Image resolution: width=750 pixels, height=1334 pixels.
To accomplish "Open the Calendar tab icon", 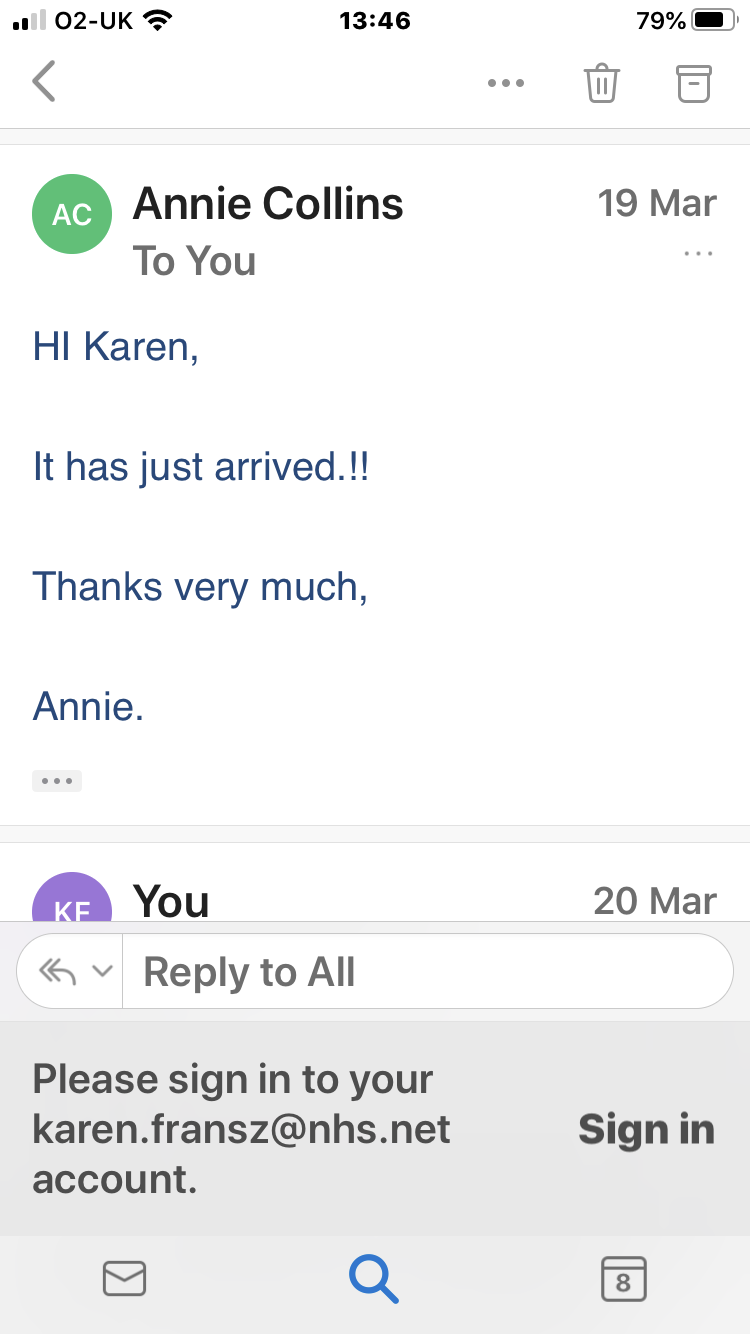I will click(623, 1278).
